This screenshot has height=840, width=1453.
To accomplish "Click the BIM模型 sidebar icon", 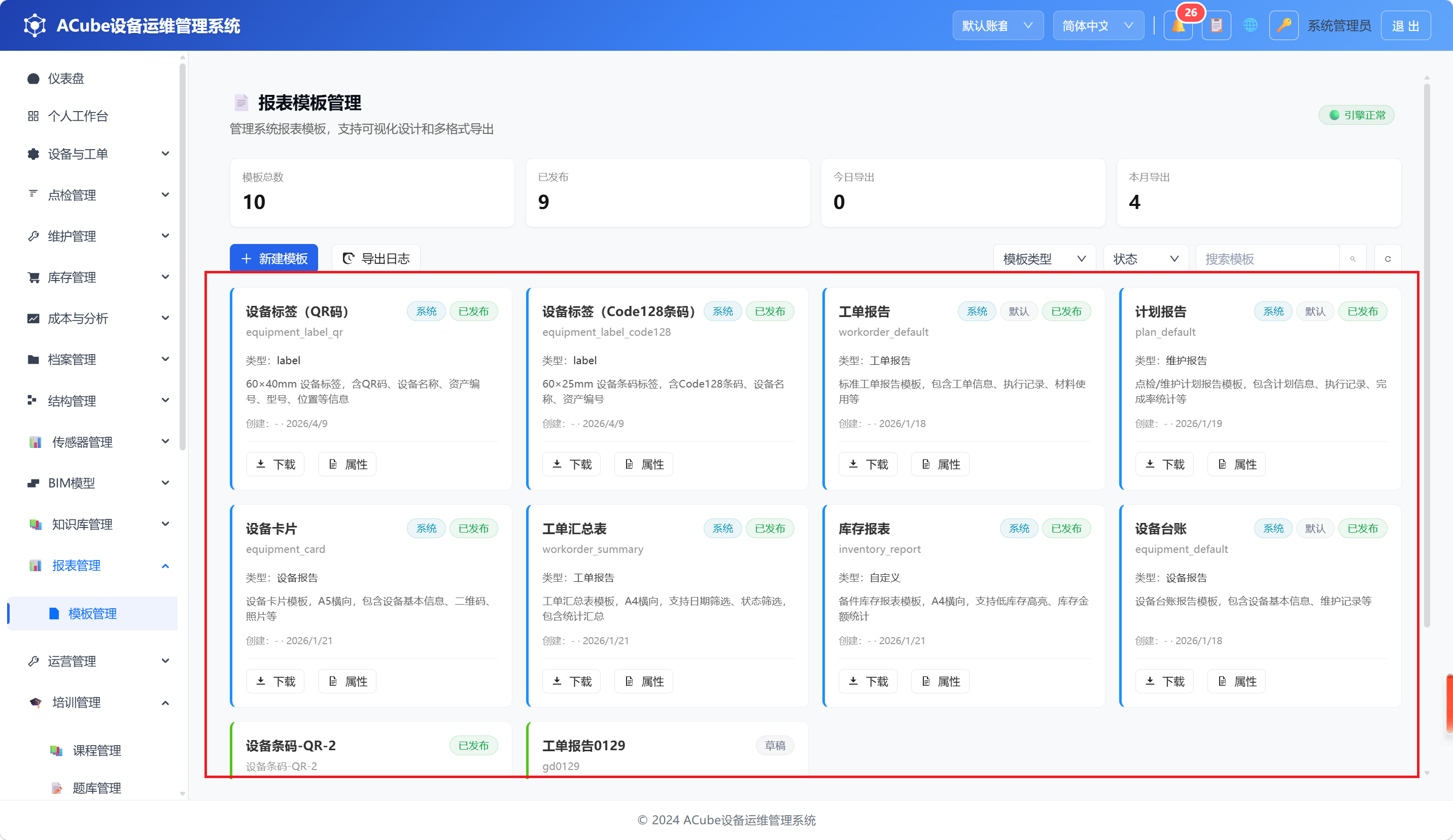I will 33,483.
